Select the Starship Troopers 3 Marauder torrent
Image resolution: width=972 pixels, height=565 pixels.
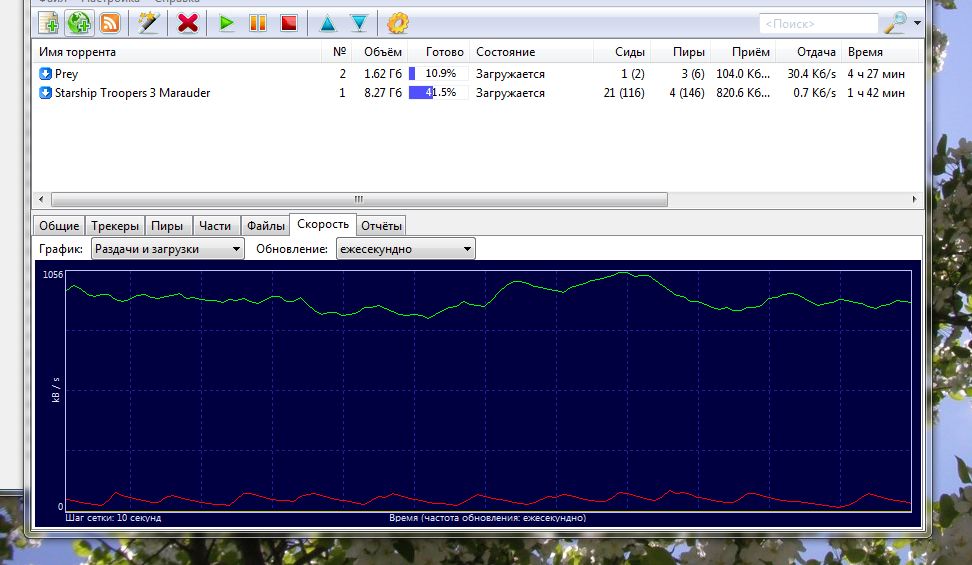click(x=132, y=93)
